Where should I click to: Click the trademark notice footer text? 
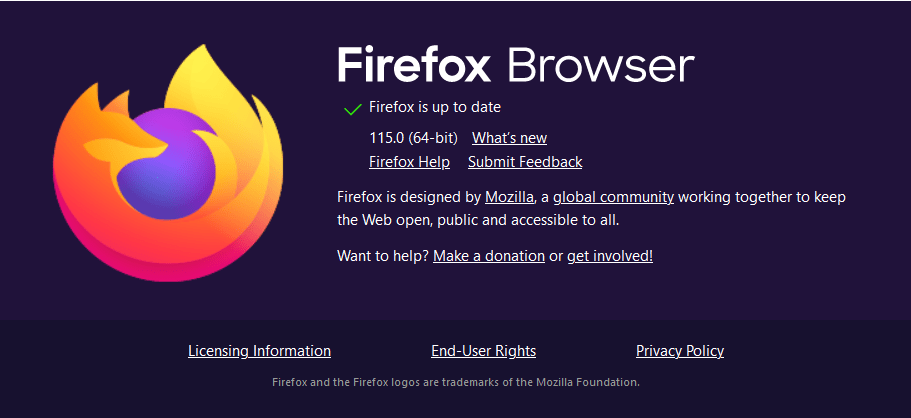456,383
